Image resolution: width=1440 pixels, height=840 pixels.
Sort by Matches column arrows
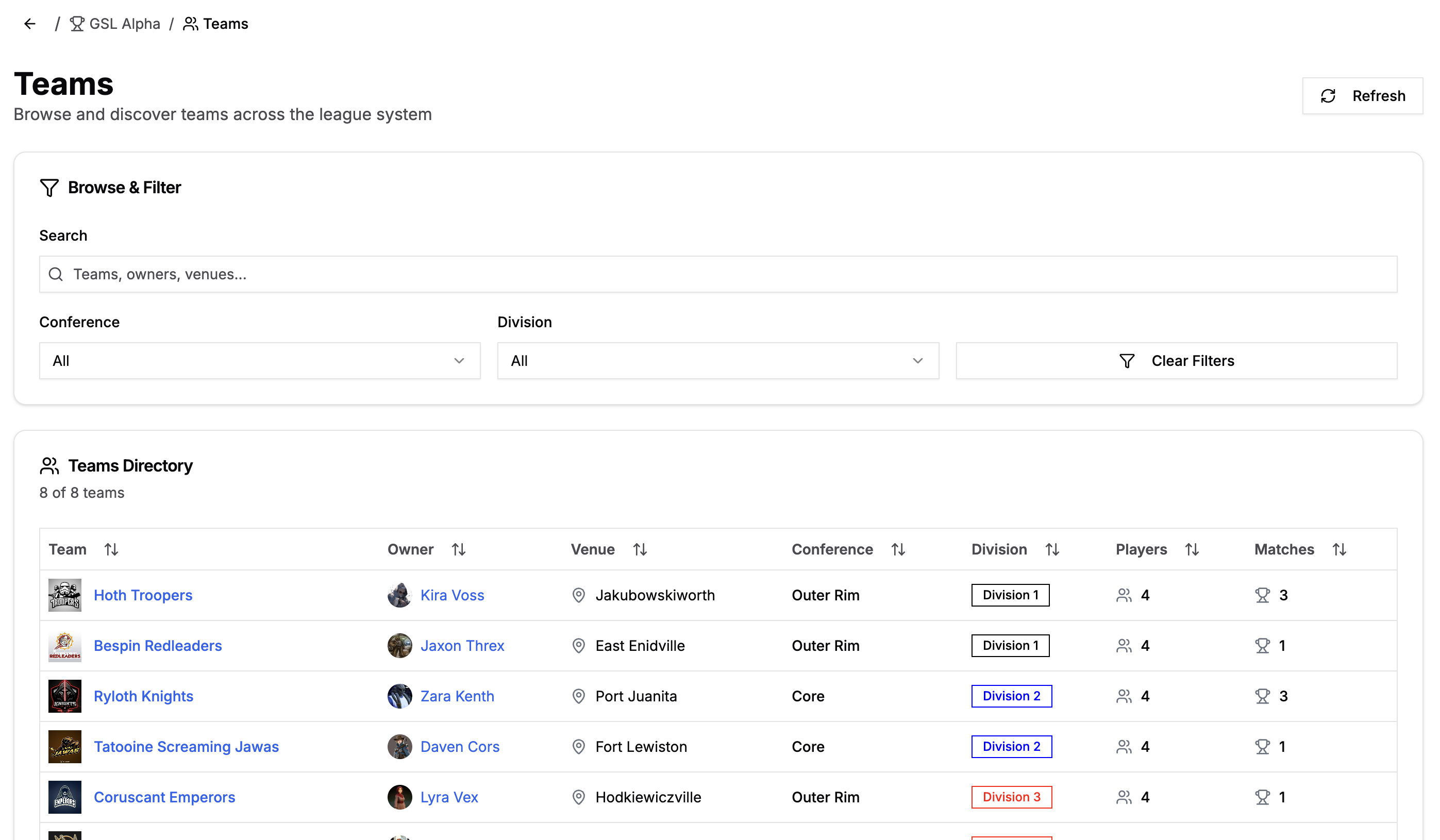point(1339,549)
